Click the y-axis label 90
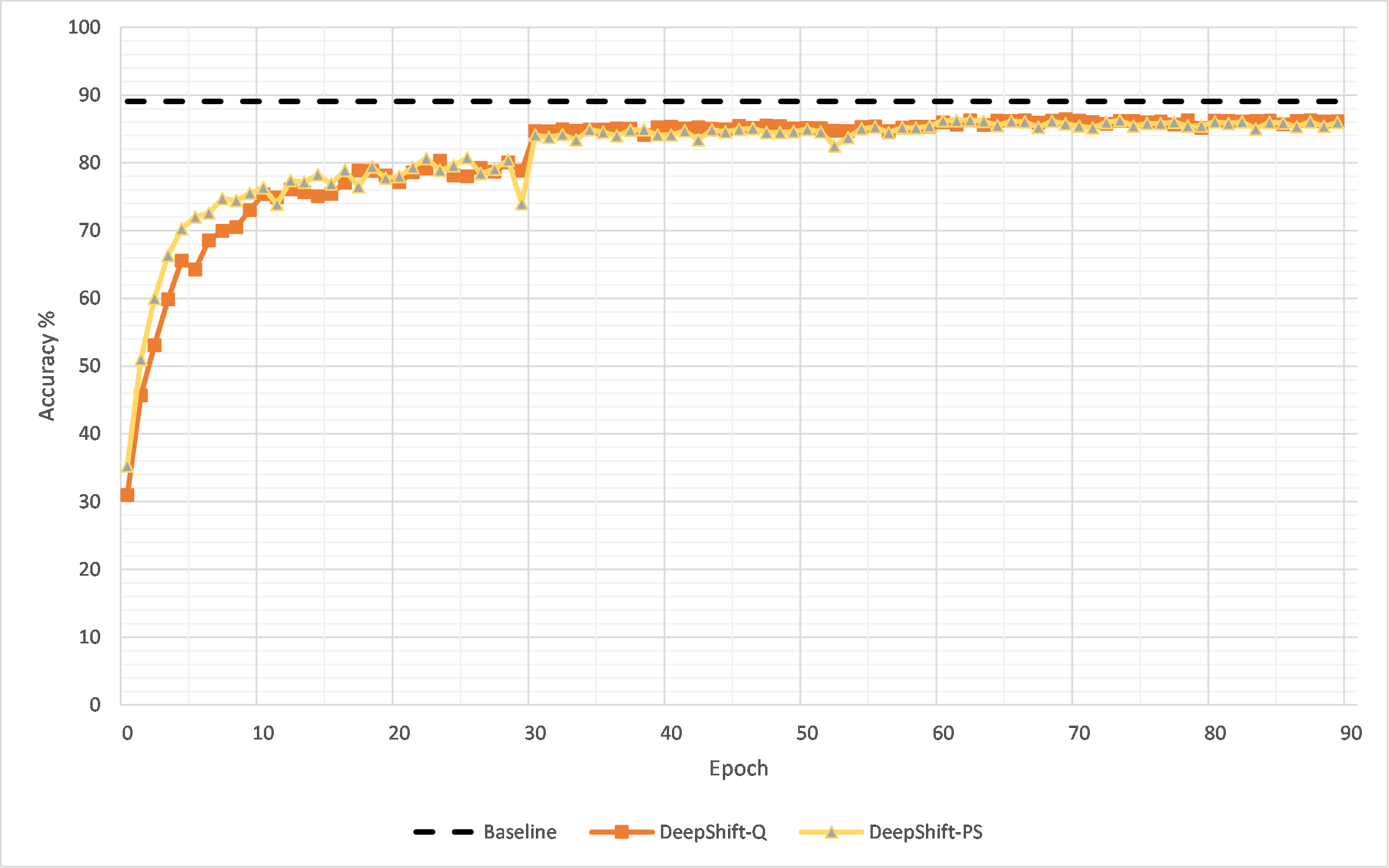 [x=90, y=95]
